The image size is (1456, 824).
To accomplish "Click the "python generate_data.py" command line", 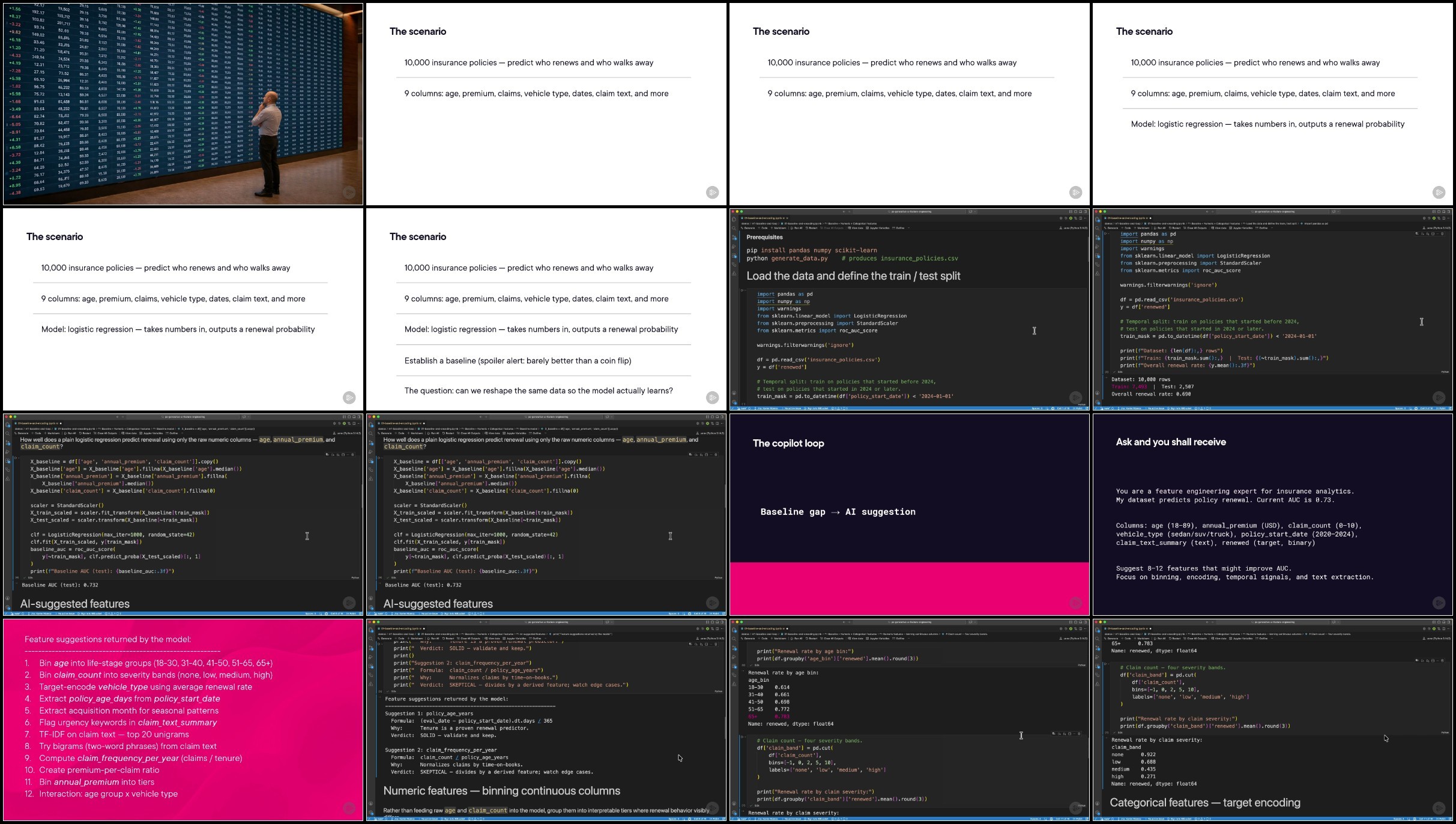I will click(x=787, y=259).
